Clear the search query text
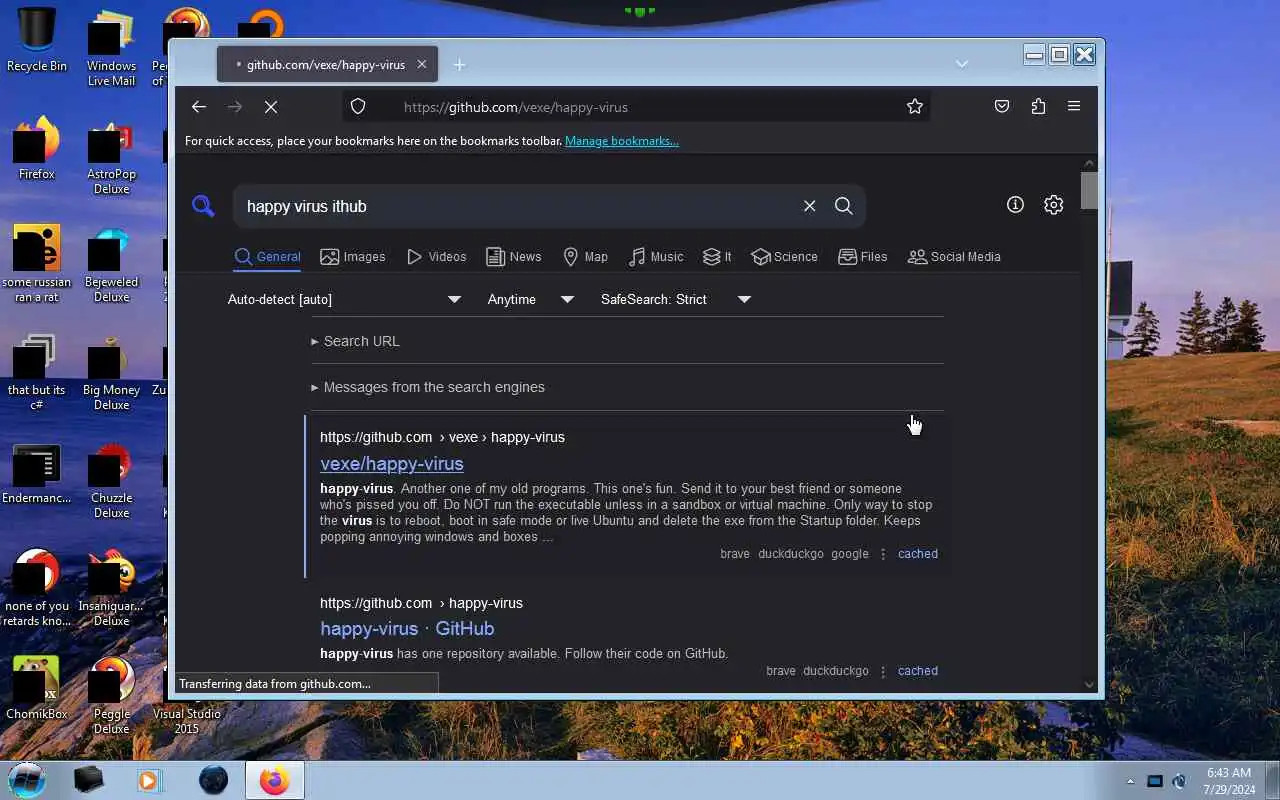The height and width of the screenshot is (800, 1280). 809,206
